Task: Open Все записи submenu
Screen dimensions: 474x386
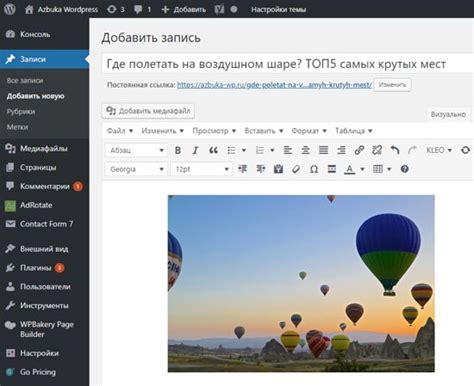Action: tap(25, 80)
